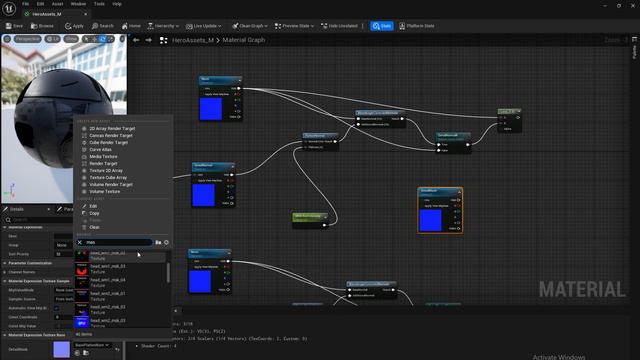Screen dimensions: 640x360
Task: Navigate forward in the graph history
Action: [149, 40]
